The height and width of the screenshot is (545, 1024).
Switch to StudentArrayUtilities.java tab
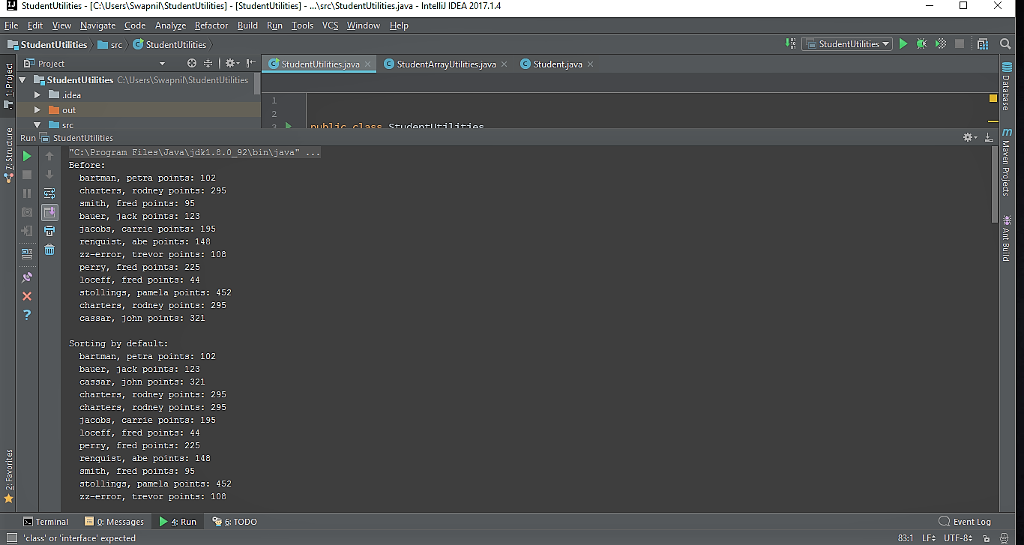(x=446, y=64)
